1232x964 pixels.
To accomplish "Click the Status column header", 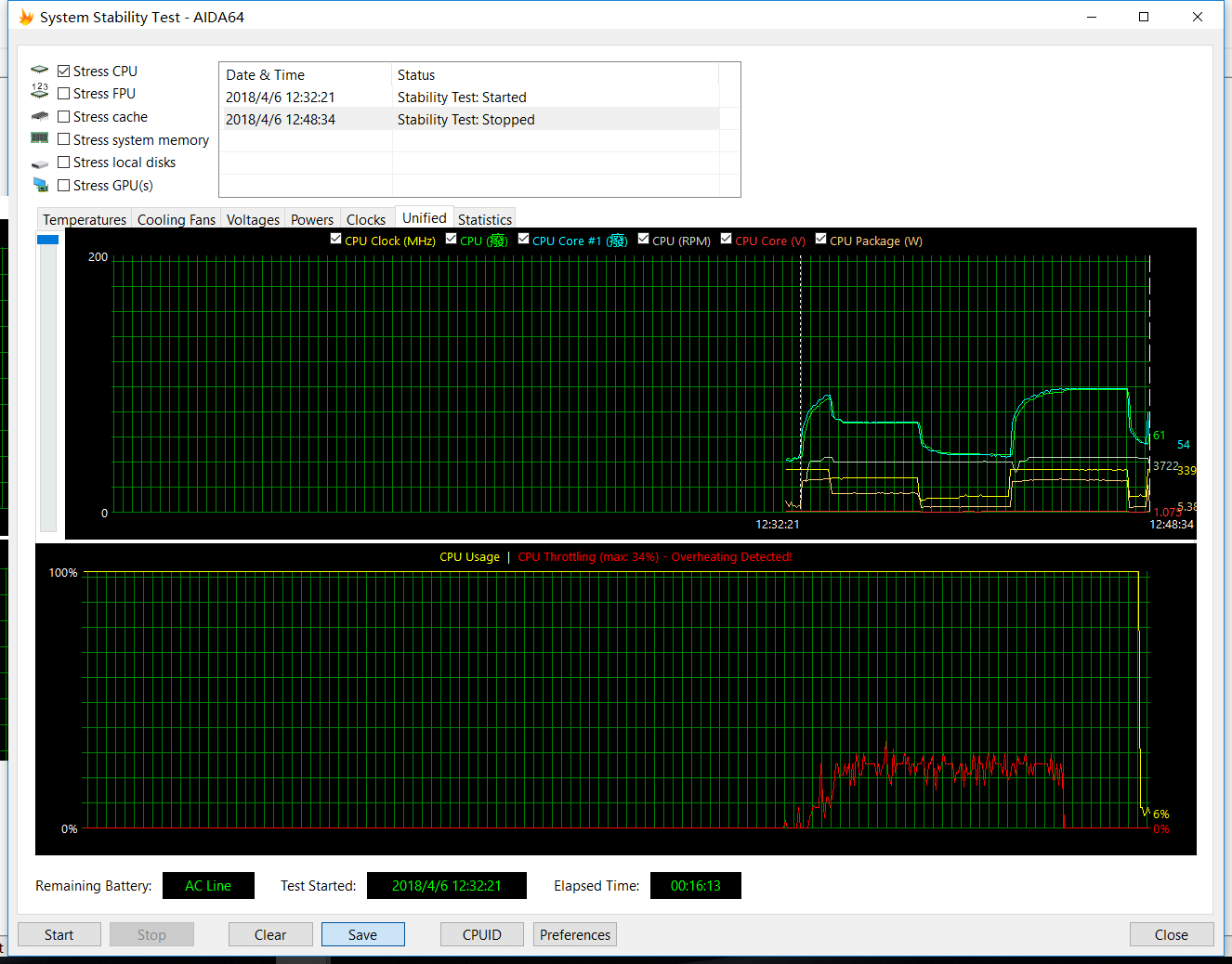I will (556, 74).
